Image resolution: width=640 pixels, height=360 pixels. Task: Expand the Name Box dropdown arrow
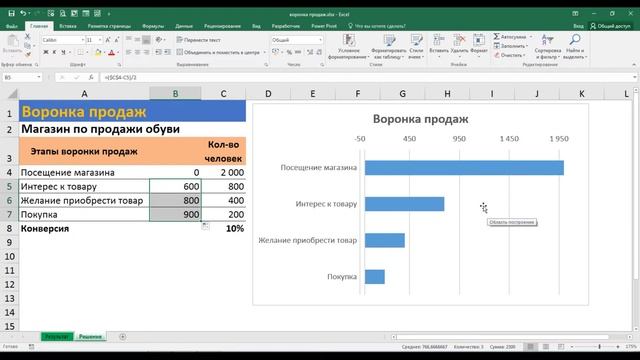(x=39, y=77)
